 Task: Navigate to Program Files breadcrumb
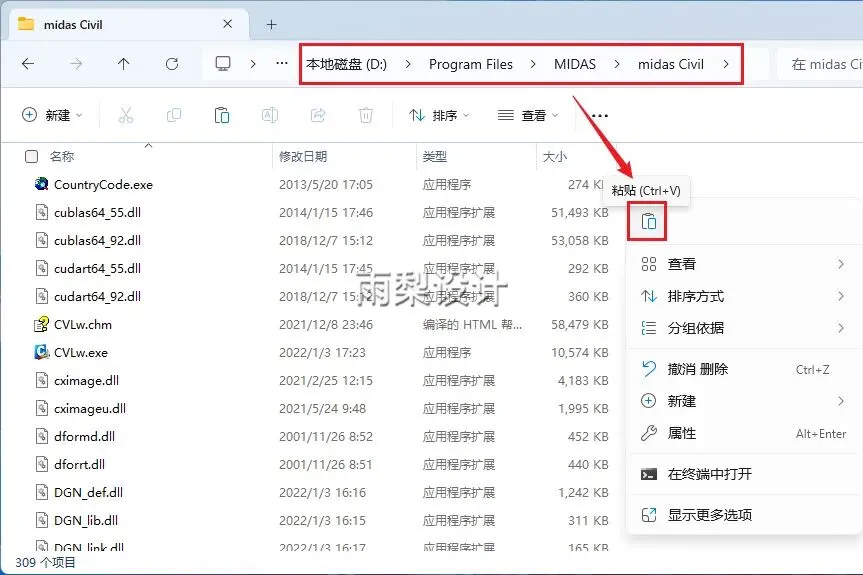pyautogui.click(x=471, y=64)
